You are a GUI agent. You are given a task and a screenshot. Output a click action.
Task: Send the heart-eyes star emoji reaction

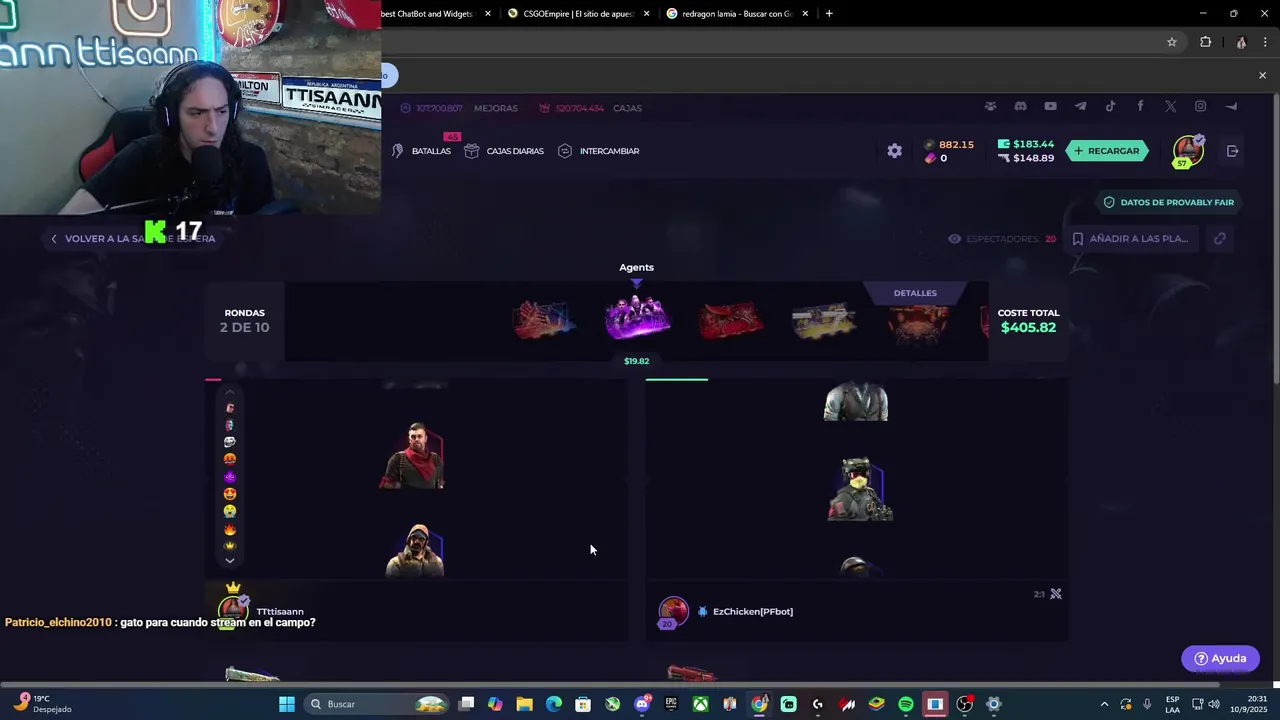(x=230, y=494)
